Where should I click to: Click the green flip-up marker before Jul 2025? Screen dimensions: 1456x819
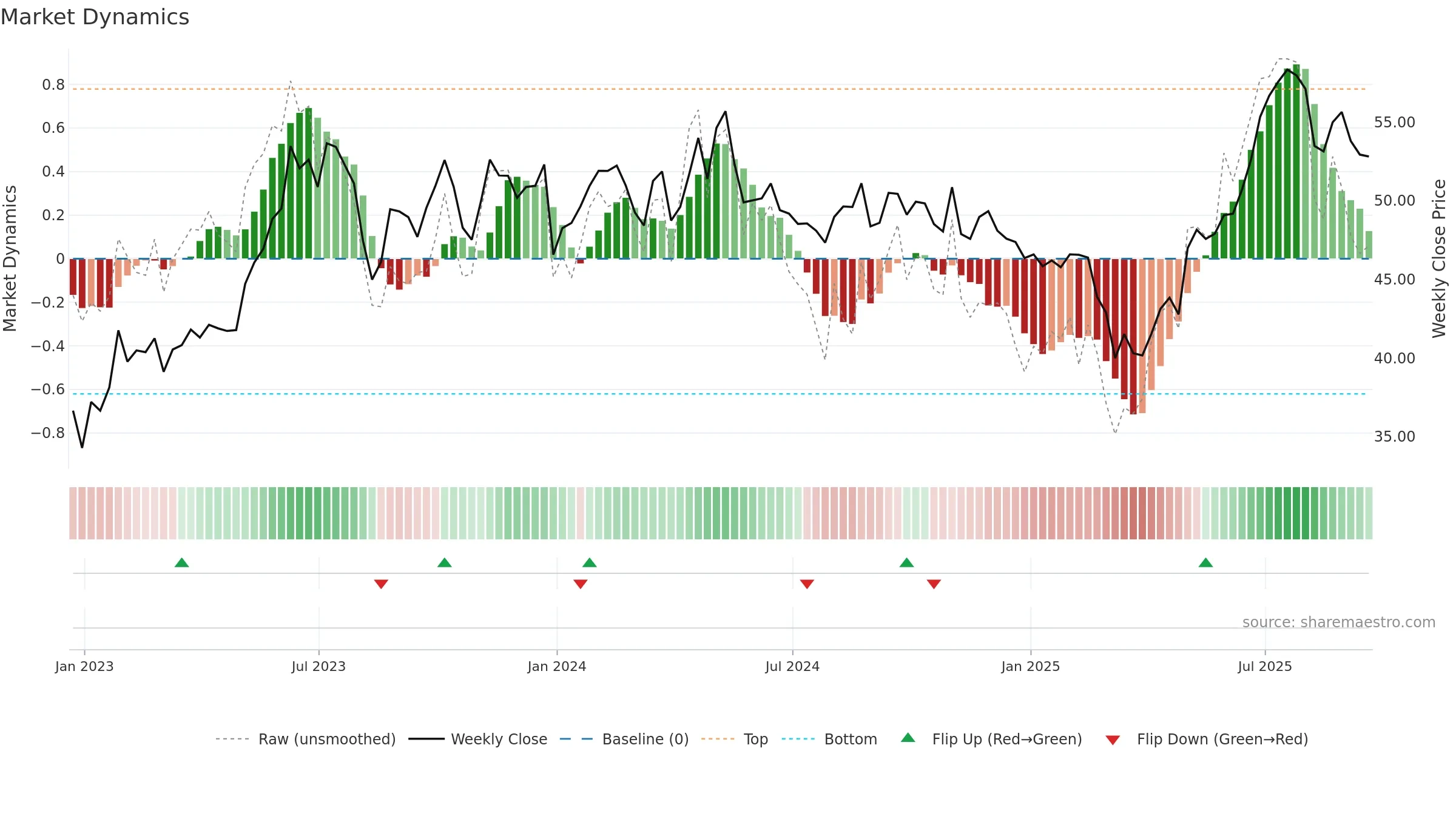pos(1205,562)
